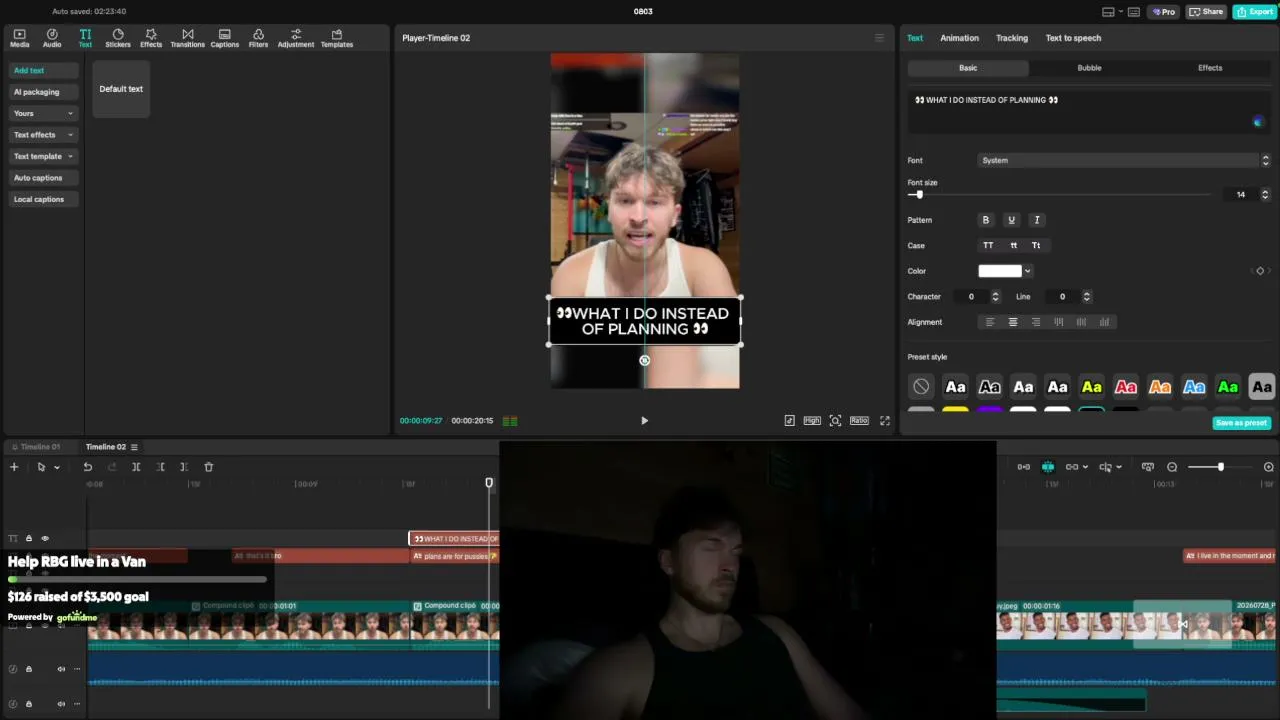Click the Pro button
The height and width of the screenshot is (720, 1280).
coord(1163,12)
